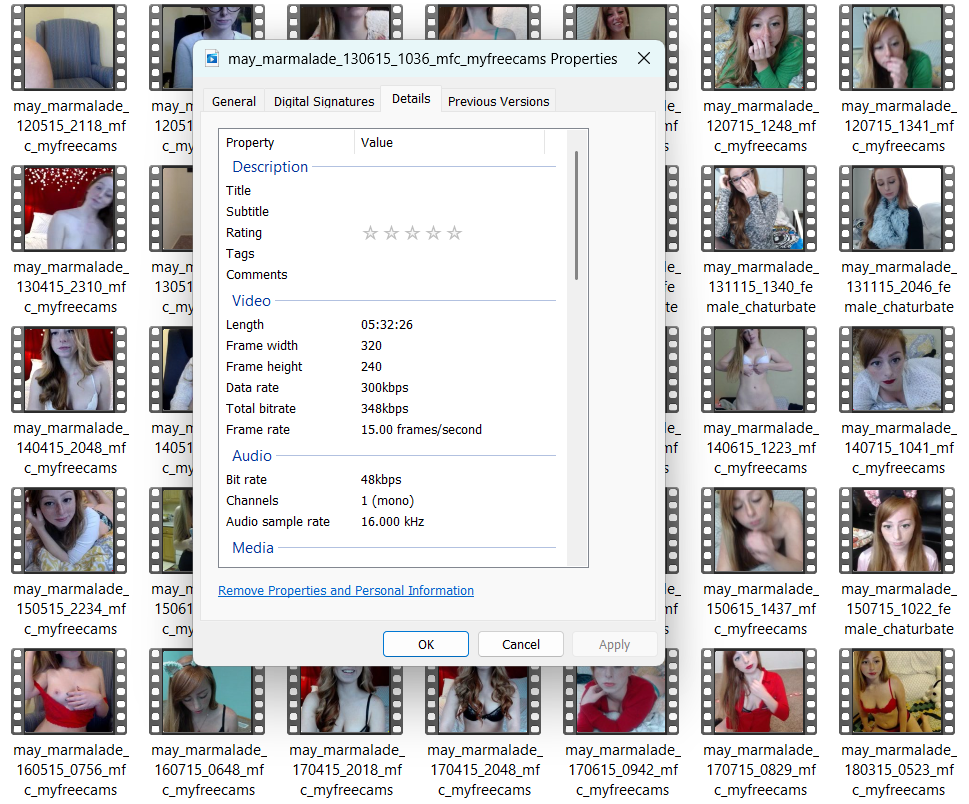Screen dimensions: 969x804
Task: Open the Digital Signatures tab
Action: coord(324,101)
